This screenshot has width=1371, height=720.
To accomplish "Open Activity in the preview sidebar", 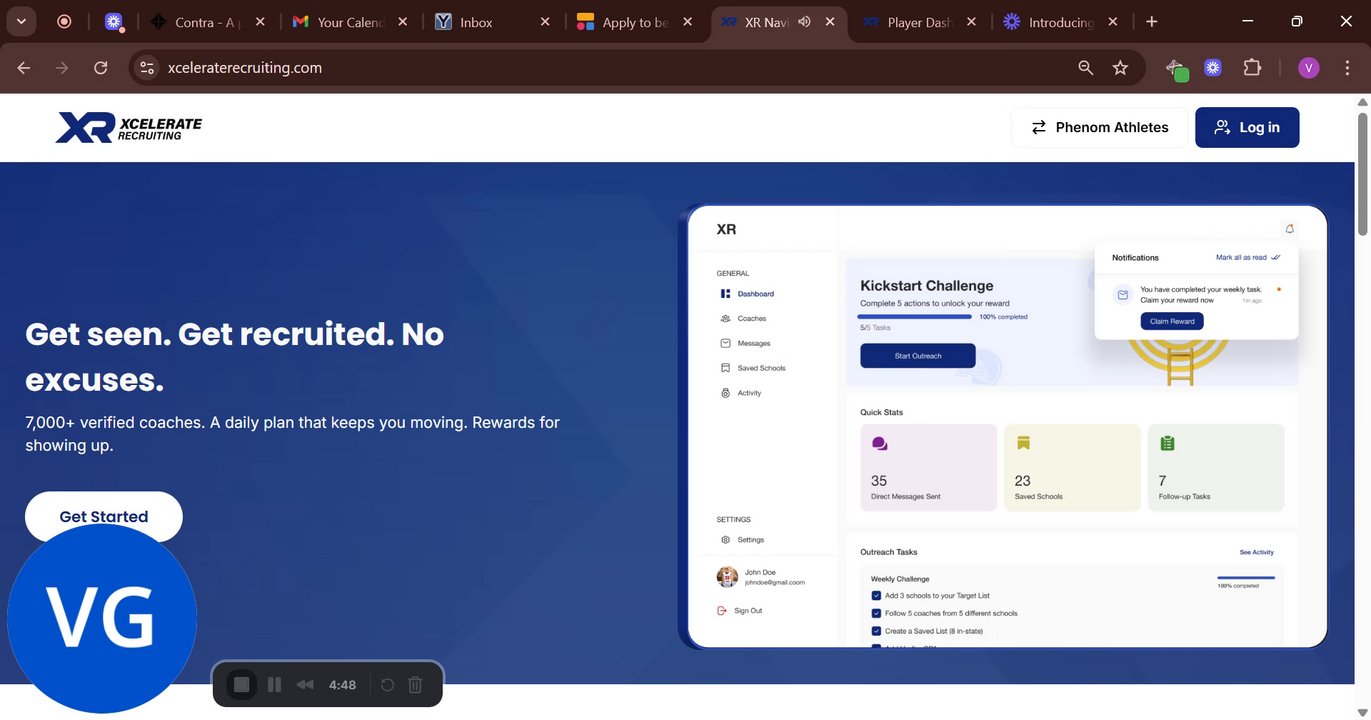I will pyautogui.click(x=741, y=393).
